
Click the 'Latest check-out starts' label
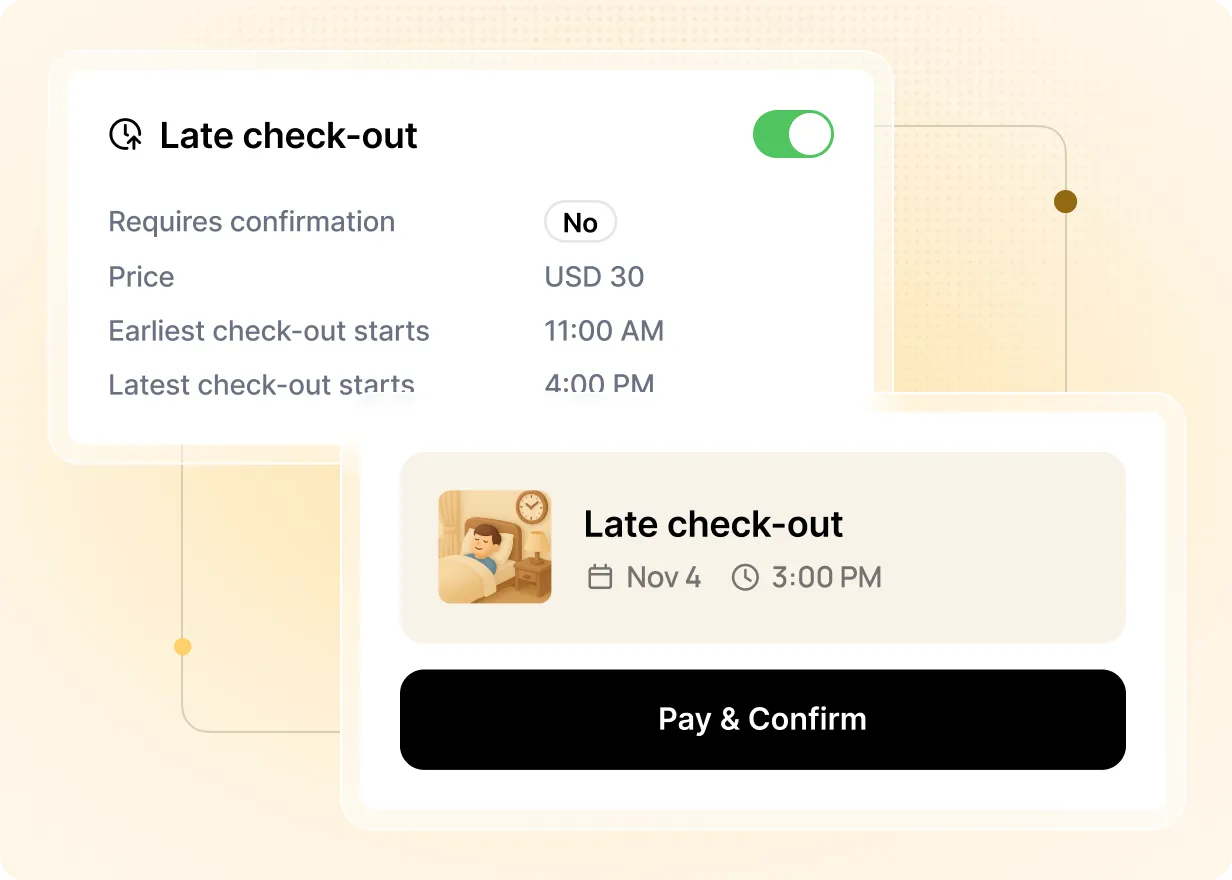coord(261,384)
